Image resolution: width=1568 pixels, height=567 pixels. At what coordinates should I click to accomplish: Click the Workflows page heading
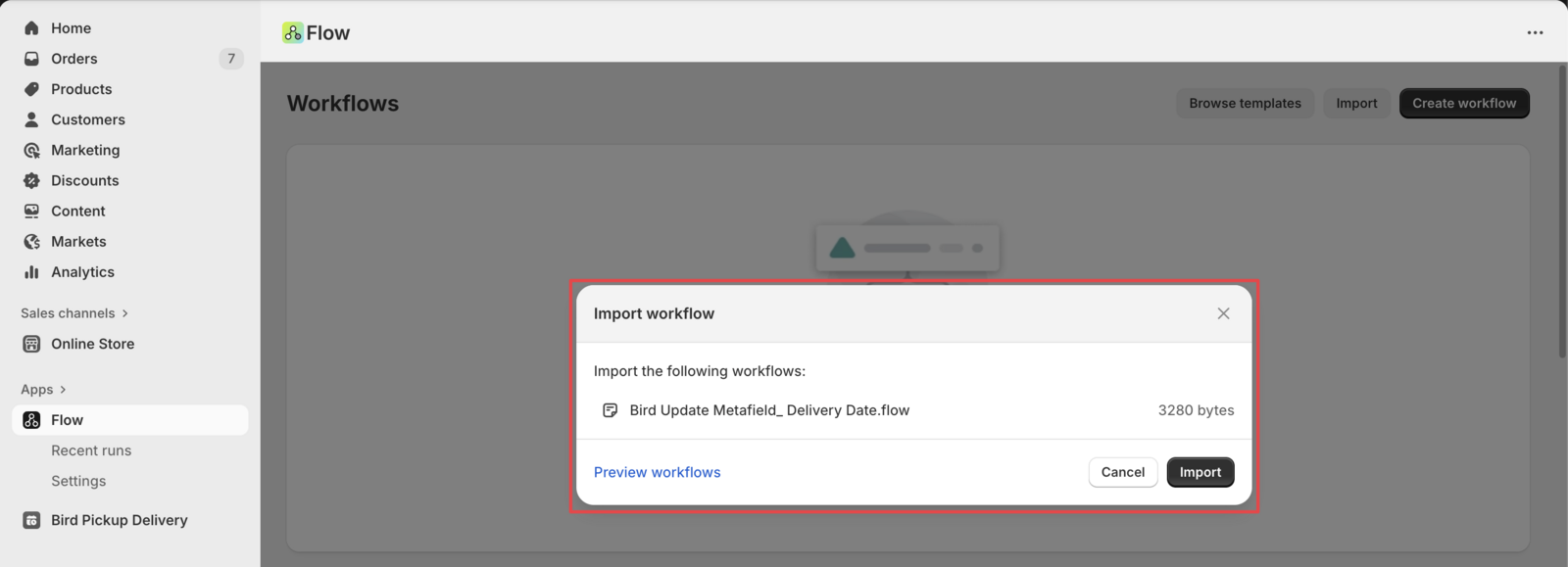pyautogui.click(x=343, y=104)
